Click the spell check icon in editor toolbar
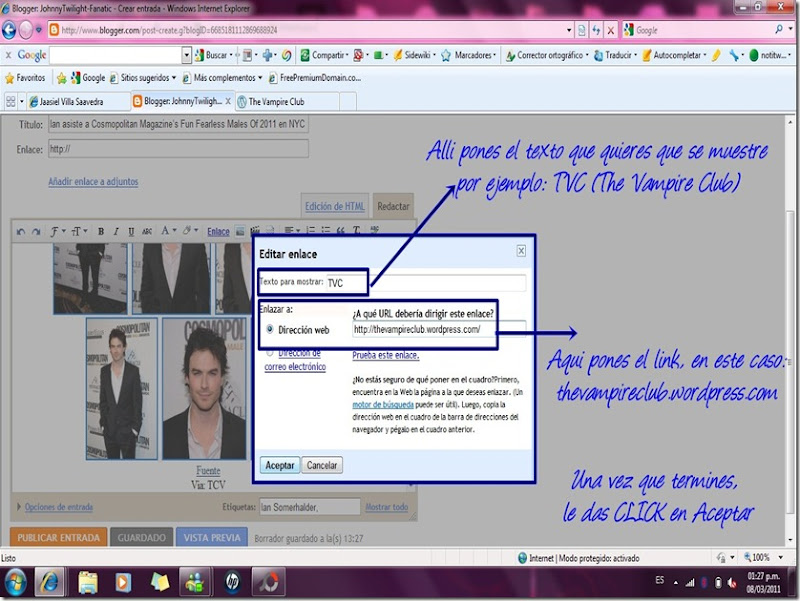 pos(374,230)
